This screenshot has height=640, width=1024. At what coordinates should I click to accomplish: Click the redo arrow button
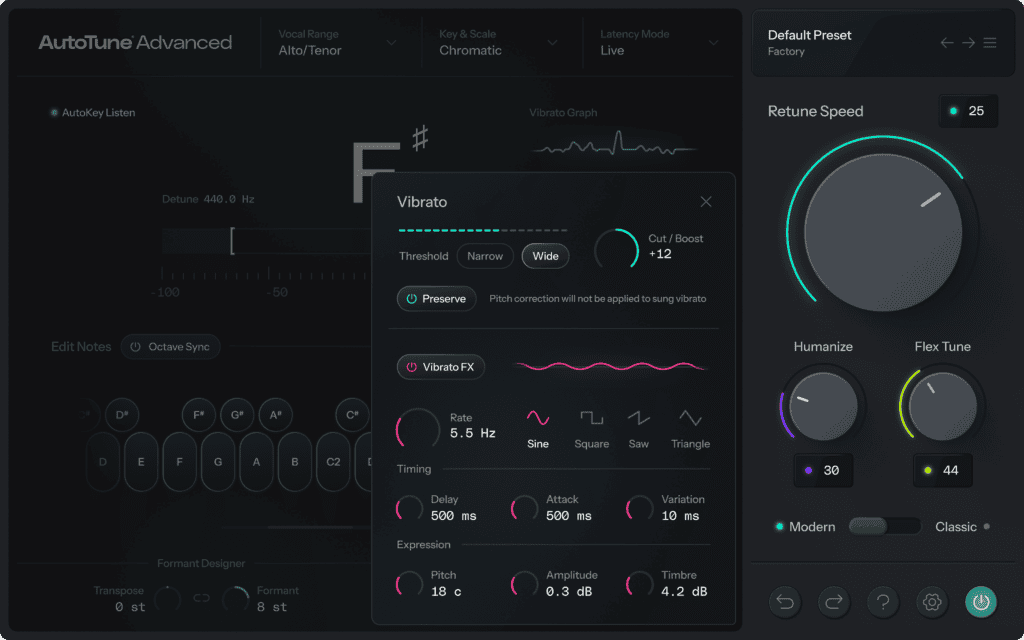(x=834, y=601)
